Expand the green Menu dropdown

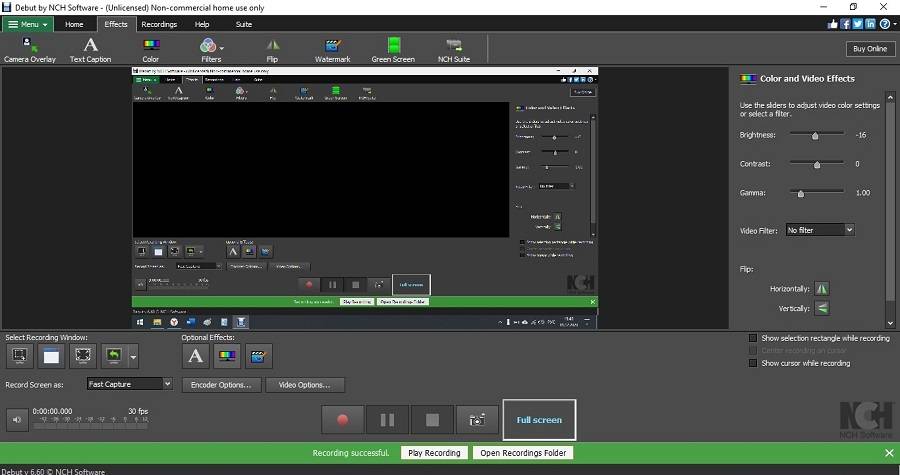tap(29, 24)
